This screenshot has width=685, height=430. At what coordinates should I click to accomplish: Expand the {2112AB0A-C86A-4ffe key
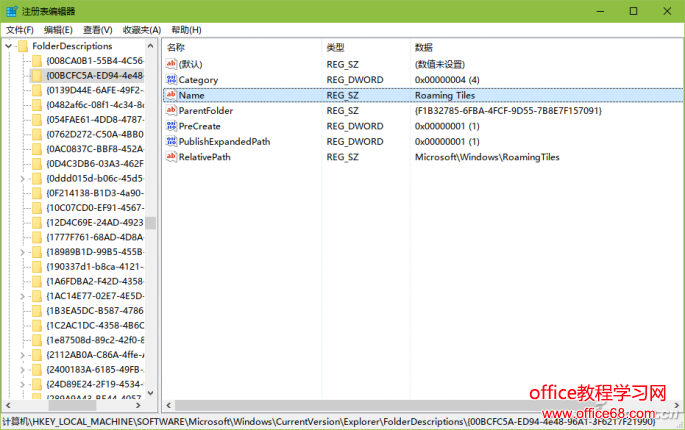(22, 355)
